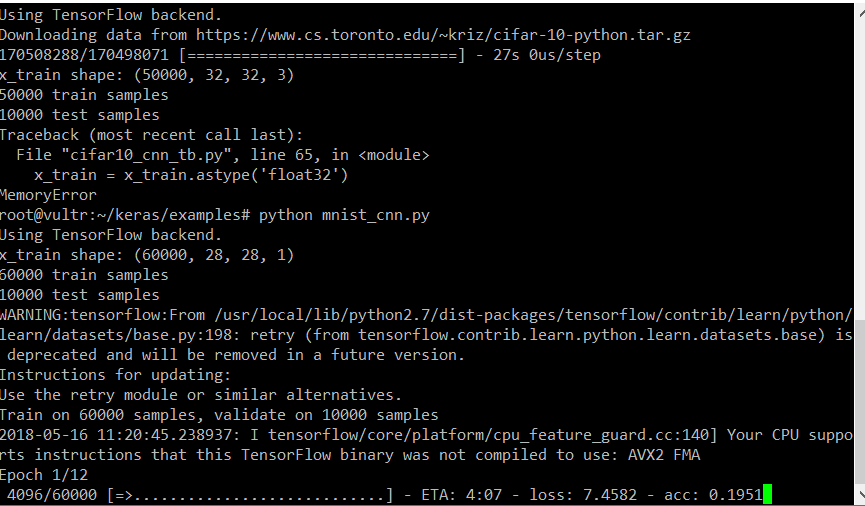Click the "Instructions for updating:" line
The height and width of the screenshot is (506, 865).
(115, 374)
